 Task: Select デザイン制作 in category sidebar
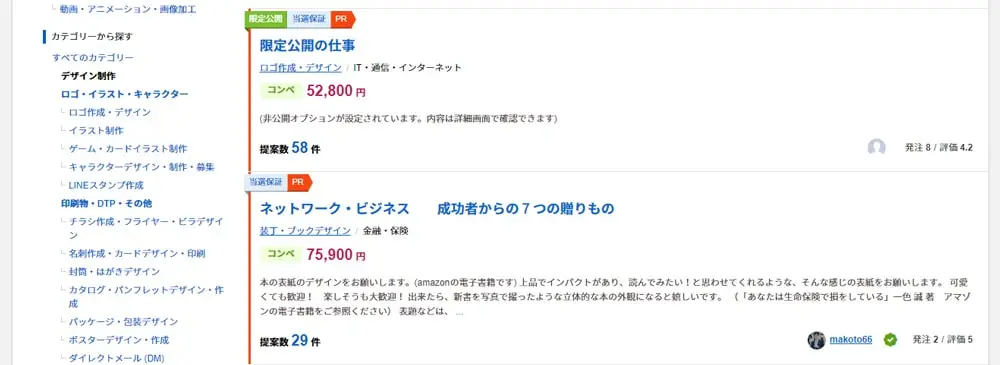pos(88,75)
